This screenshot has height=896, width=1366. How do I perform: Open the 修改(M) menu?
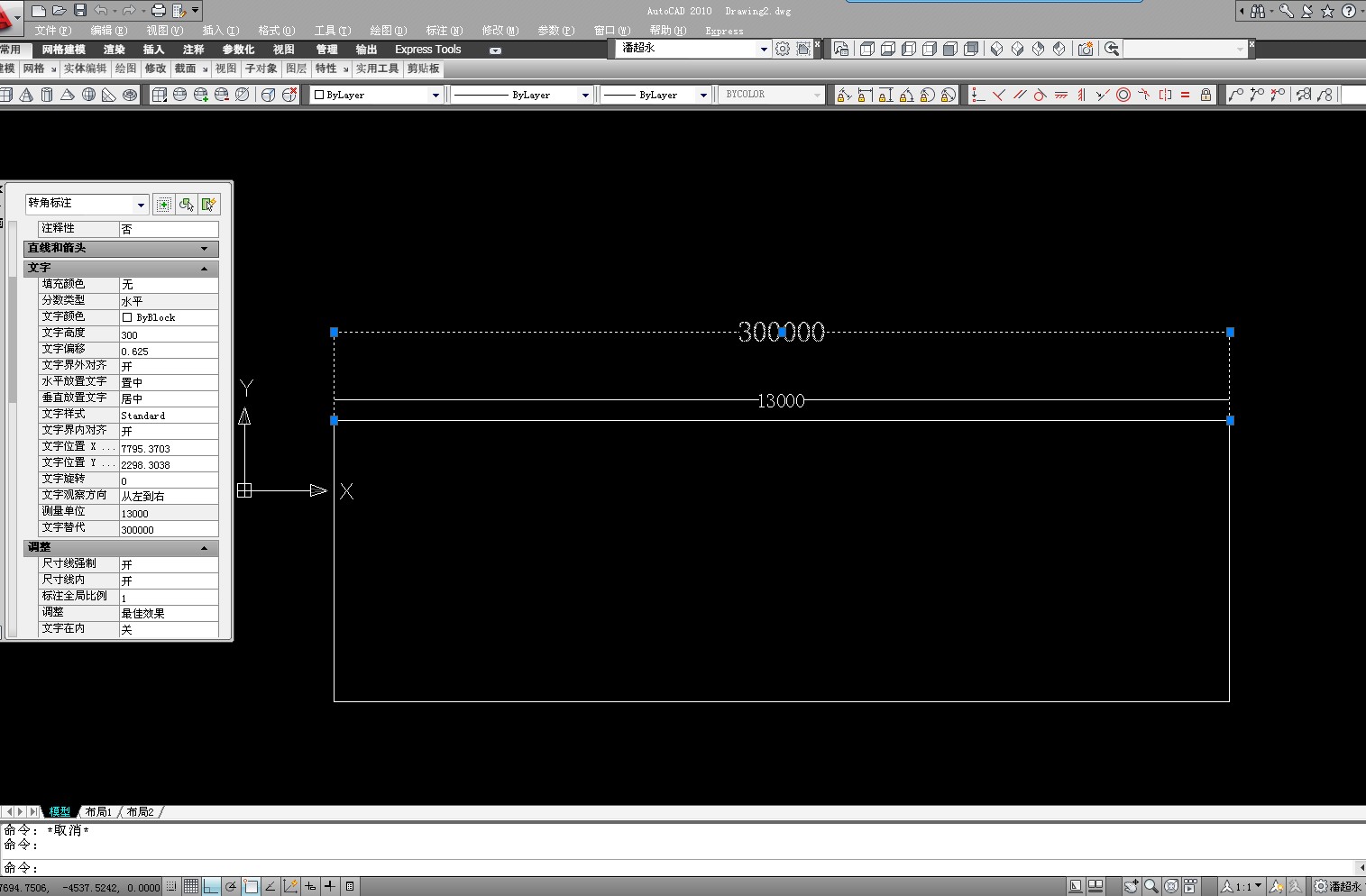click(500, 31)
